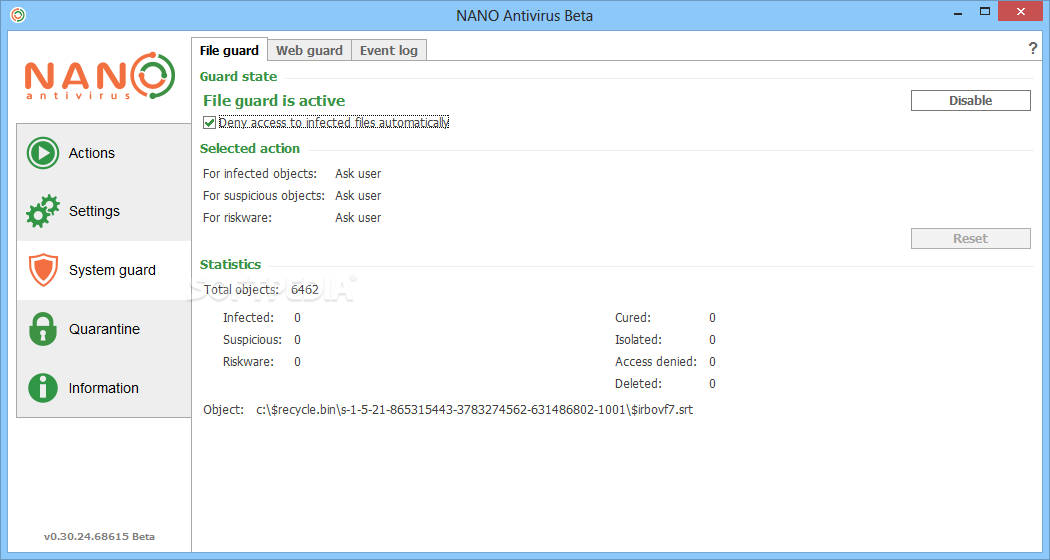Disable the file guard
This screenshot has height=560, width=1050.
click(x=970, y=100)
